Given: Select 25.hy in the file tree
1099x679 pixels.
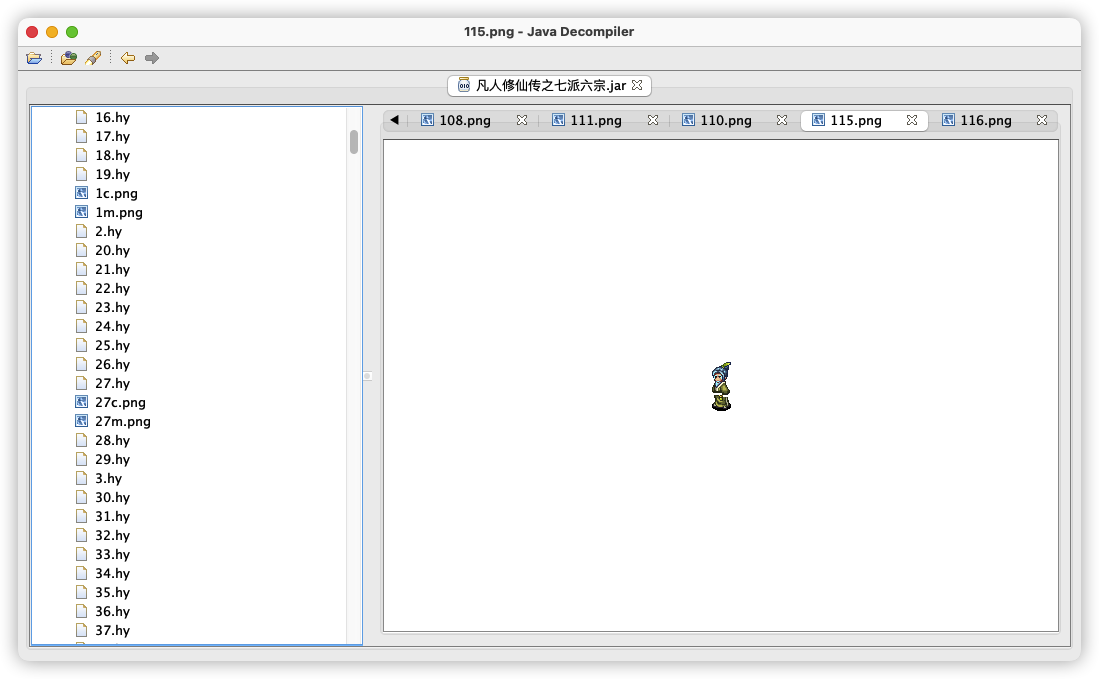Looking at the screenshot, I should (112, 345).
